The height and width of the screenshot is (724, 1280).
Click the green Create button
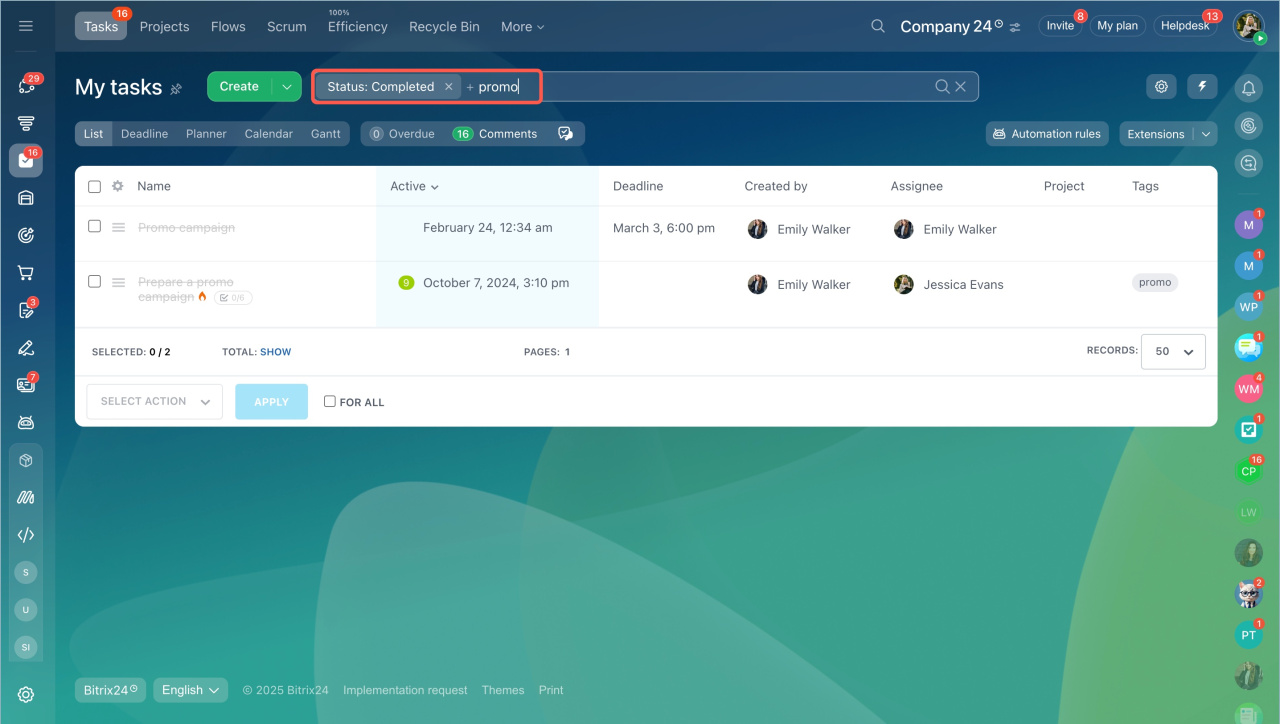(x=239, y=87)
